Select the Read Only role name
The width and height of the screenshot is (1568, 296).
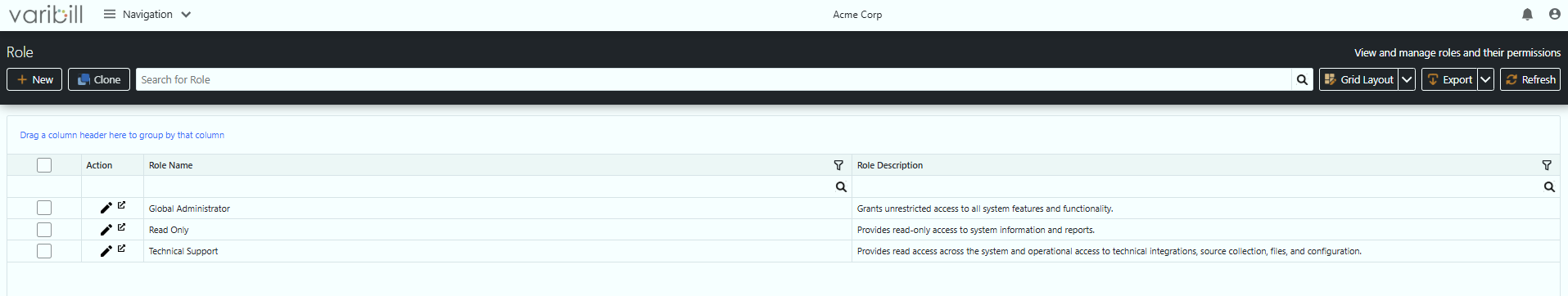(169, 230)
